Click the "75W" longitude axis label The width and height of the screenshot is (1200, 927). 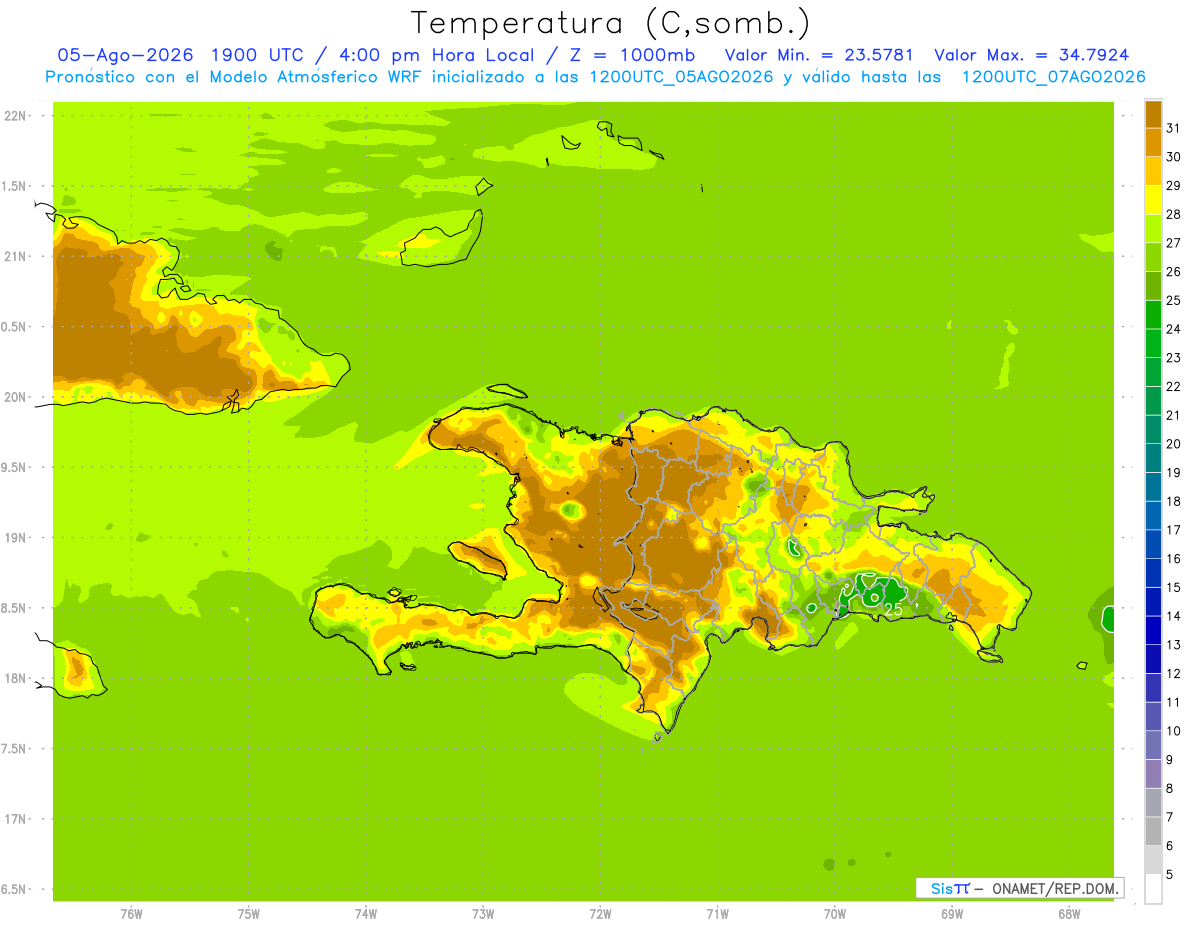(248, 913)
